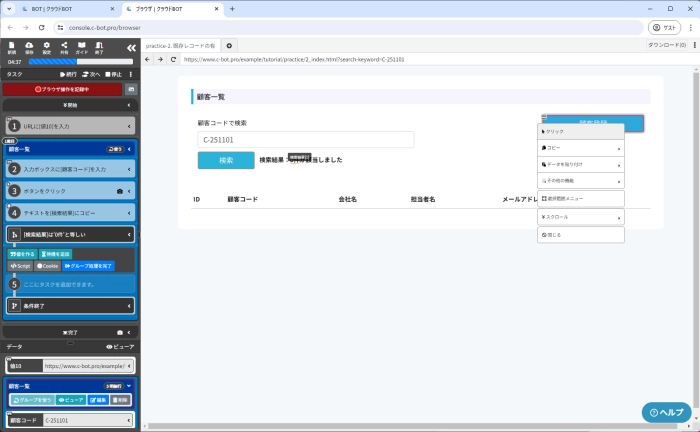Screen dimensions: 700x432
Task: Toggle the ビューア eye in データ header
Action: pos(119,345)
